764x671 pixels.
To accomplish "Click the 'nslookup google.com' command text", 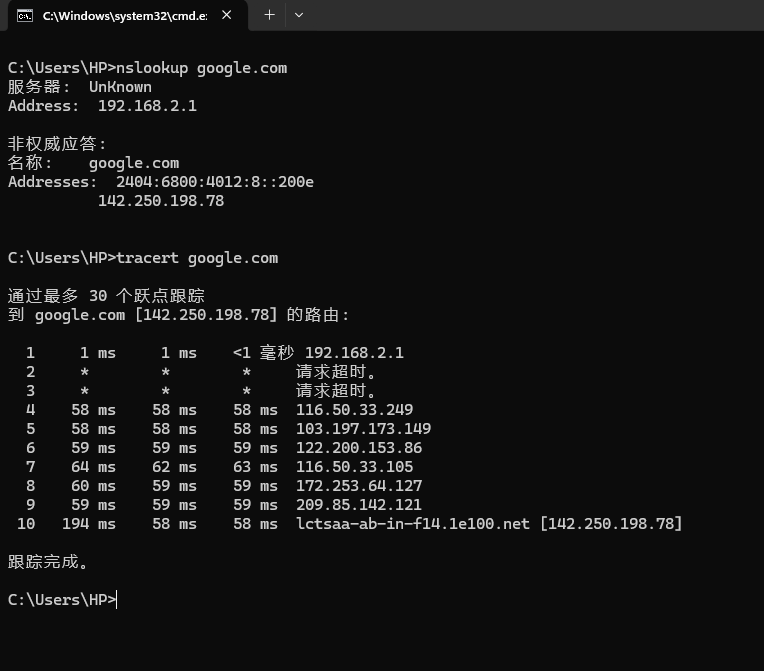I will 201,68.
